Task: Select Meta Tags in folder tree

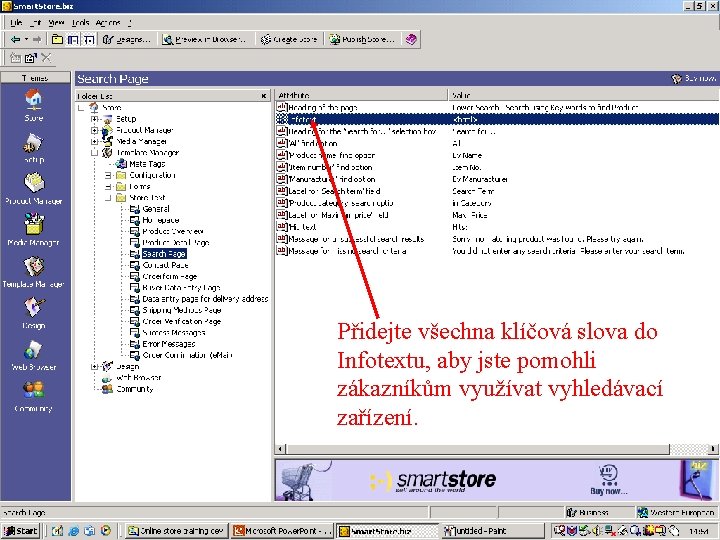Action: (147, 164)
